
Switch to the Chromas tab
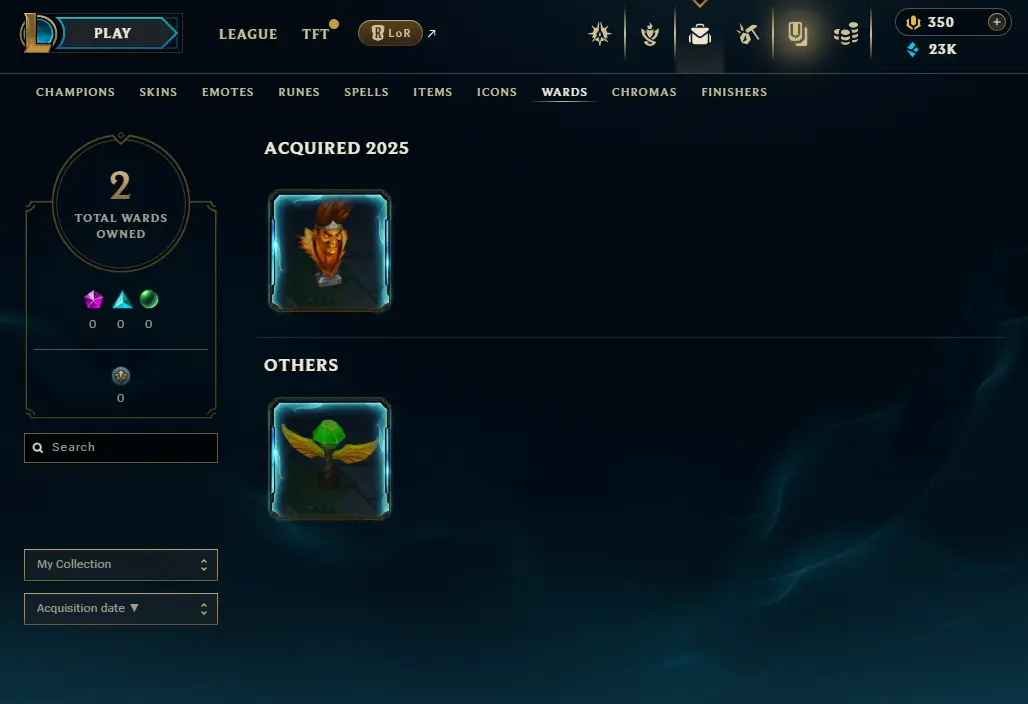click(x=644, y=92)
